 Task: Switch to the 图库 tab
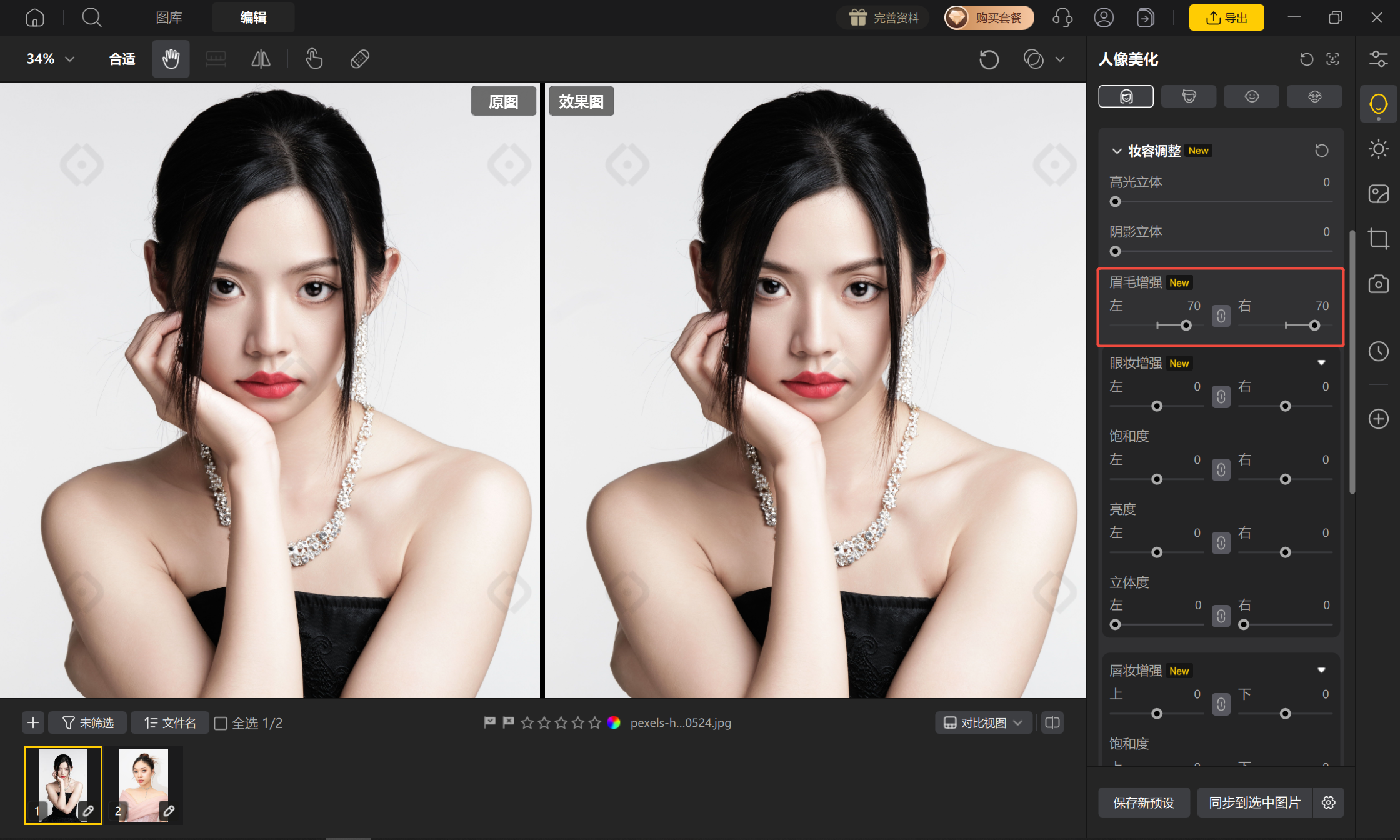coord(169,17)
